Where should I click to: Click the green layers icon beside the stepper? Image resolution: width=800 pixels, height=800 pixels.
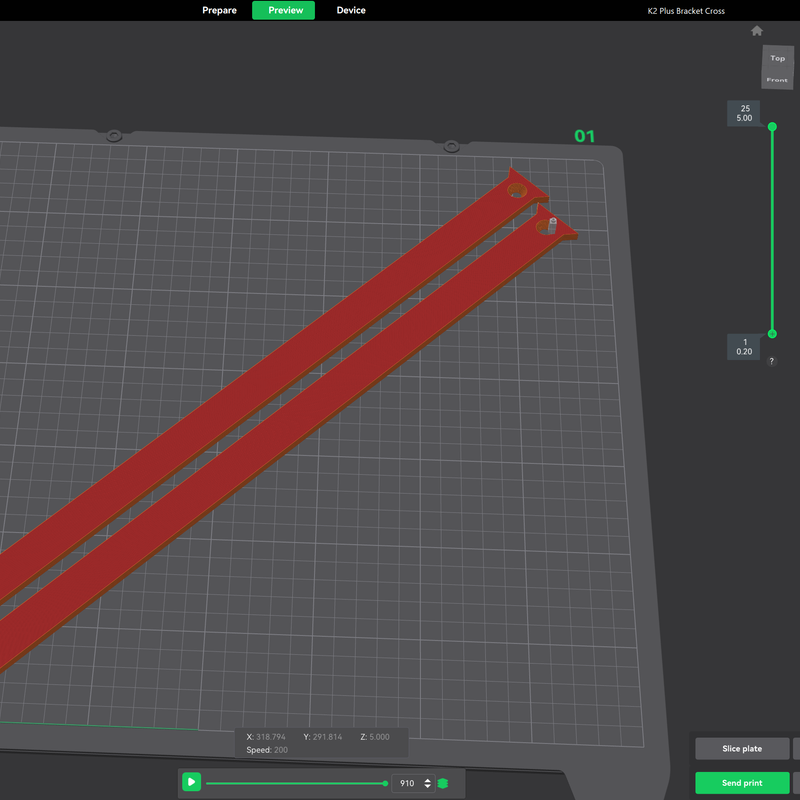pyautogui.click(x=443, y=783)
